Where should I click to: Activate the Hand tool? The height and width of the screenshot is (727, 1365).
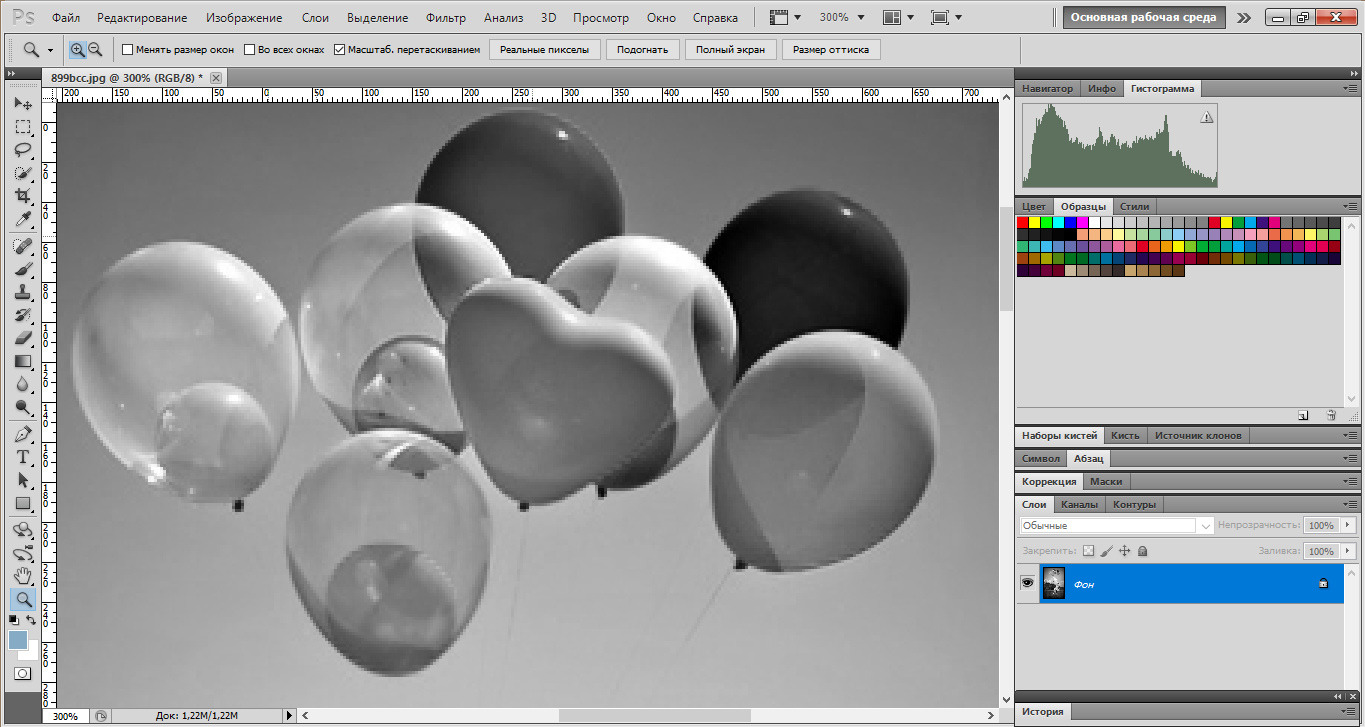(23, 576)
